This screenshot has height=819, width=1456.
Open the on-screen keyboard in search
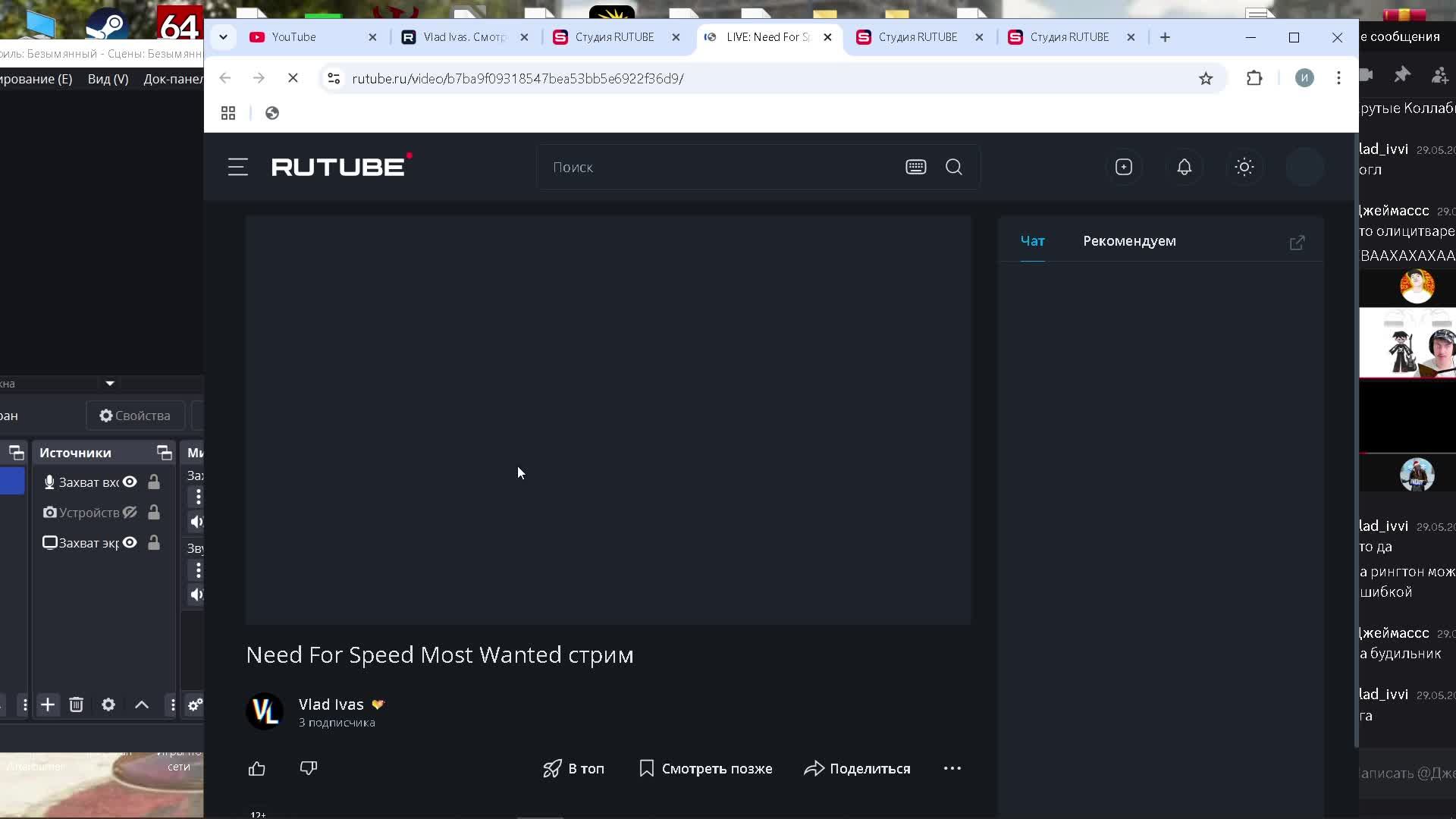(x=916, y=167)
